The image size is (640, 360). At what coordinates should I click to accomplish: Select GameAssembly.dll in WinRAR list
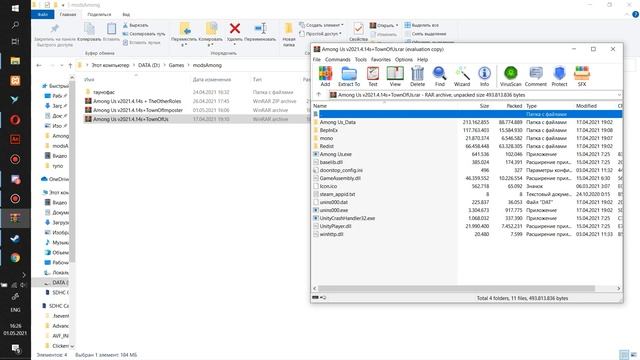coord(340,178)
